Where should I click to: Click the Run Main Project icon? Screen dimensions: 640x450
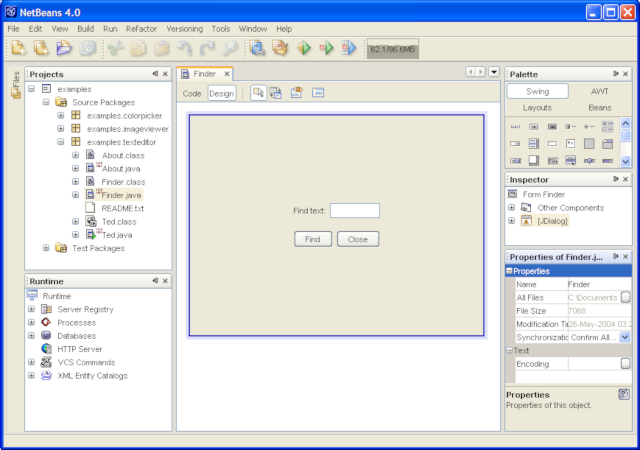(x=304, y=48)
